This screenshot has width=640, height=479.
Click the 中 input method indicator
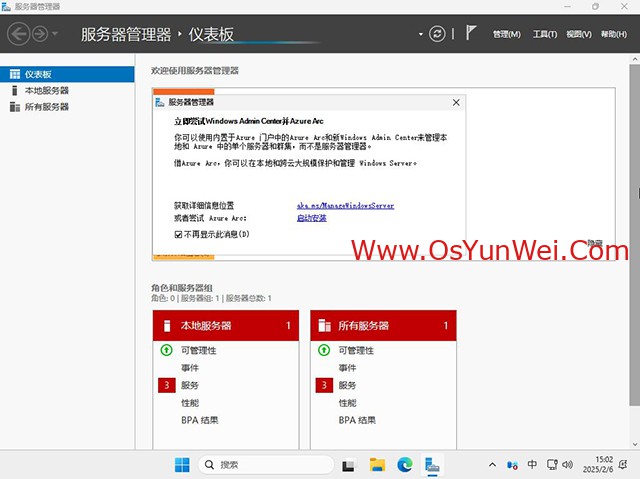tap(532, 464)
